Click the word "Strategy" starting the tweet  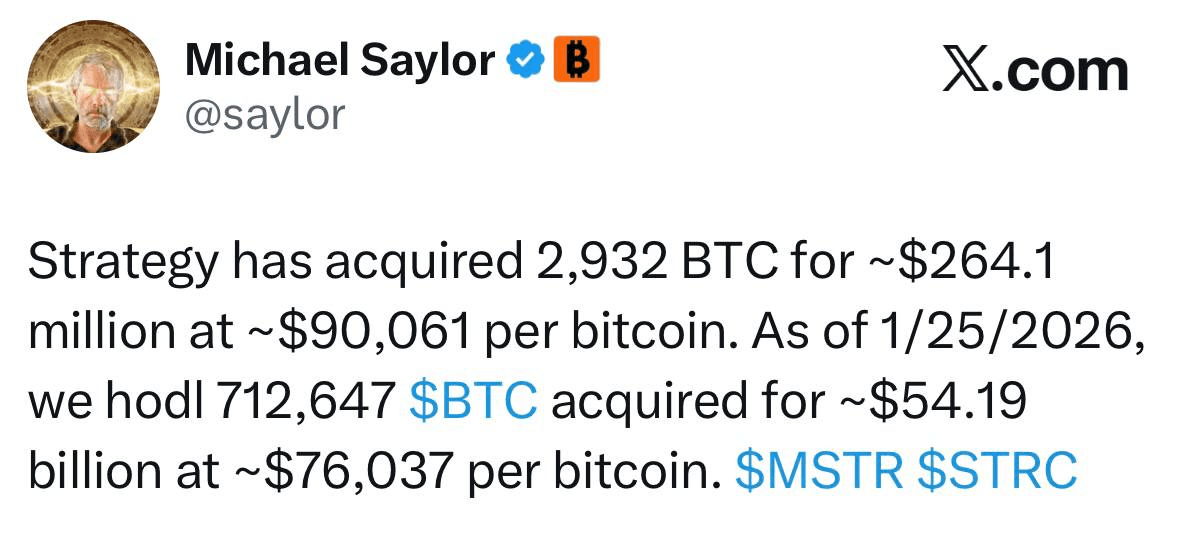(121, 264)
